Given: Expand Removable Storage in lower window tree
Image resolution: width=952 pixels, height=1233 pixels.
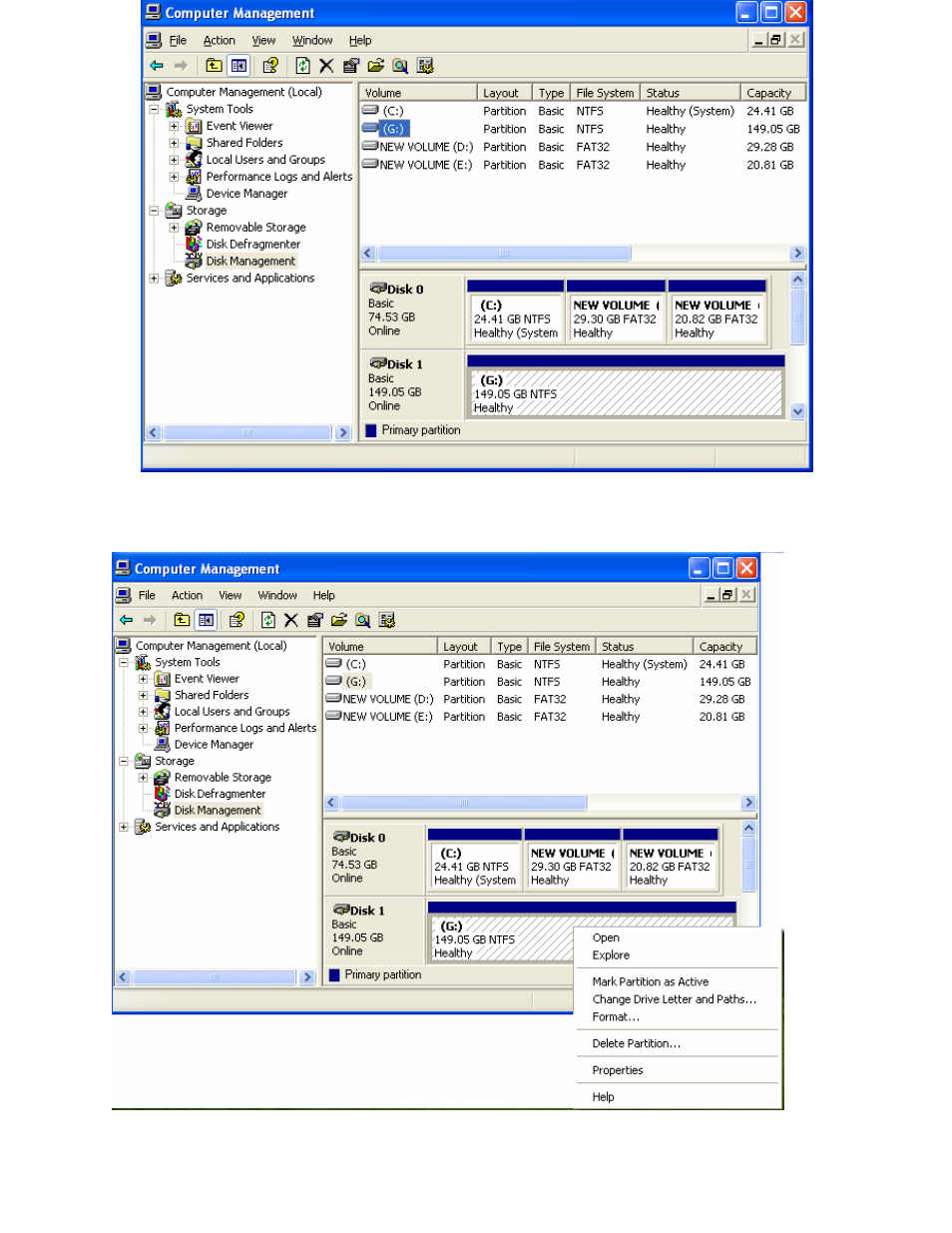Looking at the screenshot, I should [x=143, y=778].
